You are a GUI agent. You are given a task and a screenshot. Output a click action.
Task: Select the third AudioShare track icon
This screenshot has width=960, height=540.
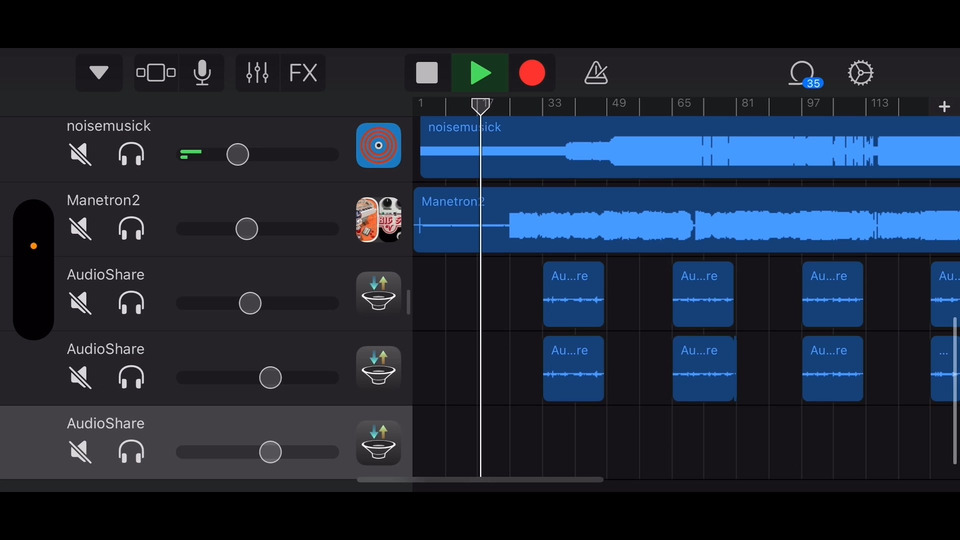pyautogui.click(x=378, y=443)
